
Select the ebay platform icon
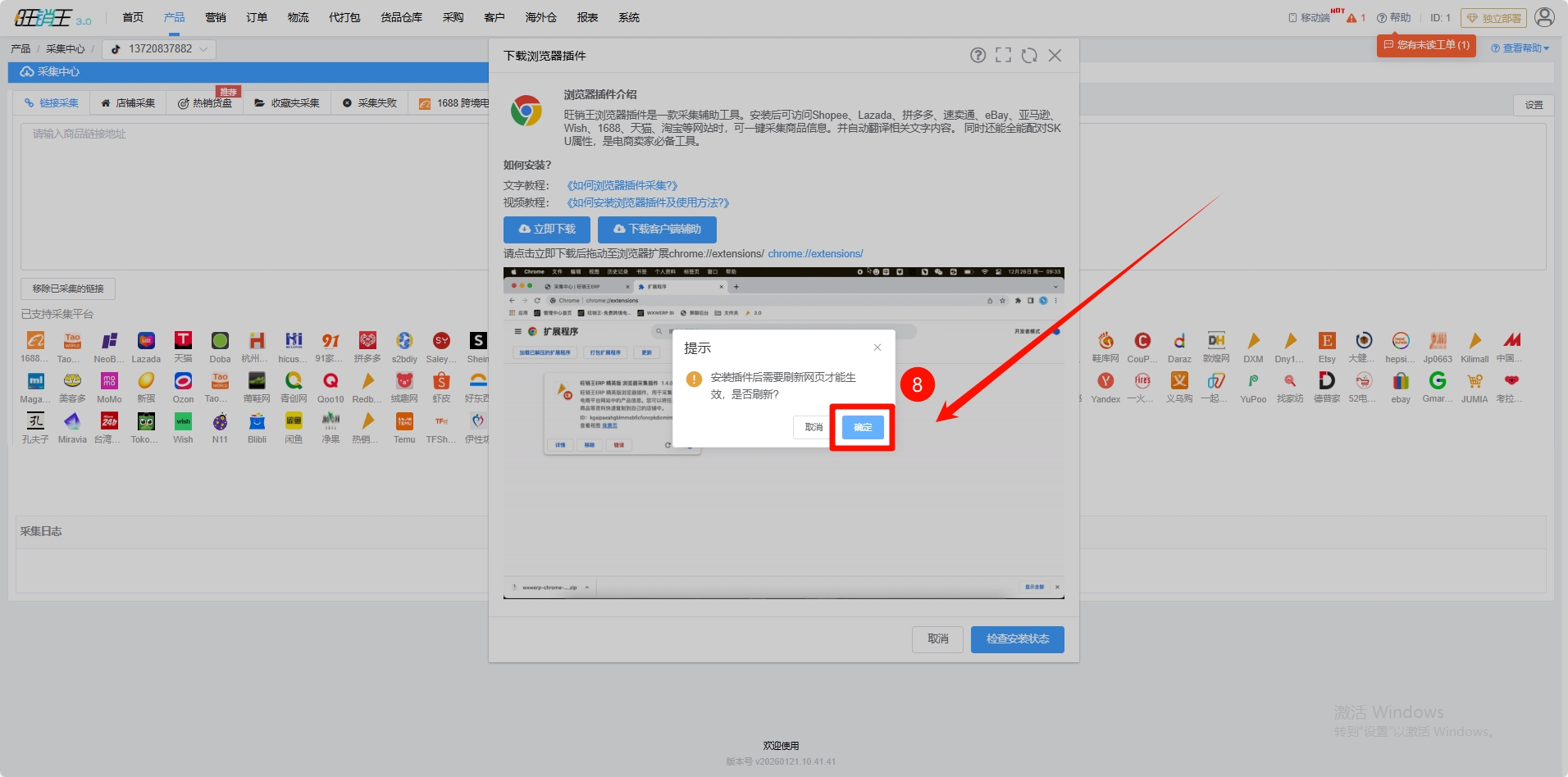tap(1401, 381)
